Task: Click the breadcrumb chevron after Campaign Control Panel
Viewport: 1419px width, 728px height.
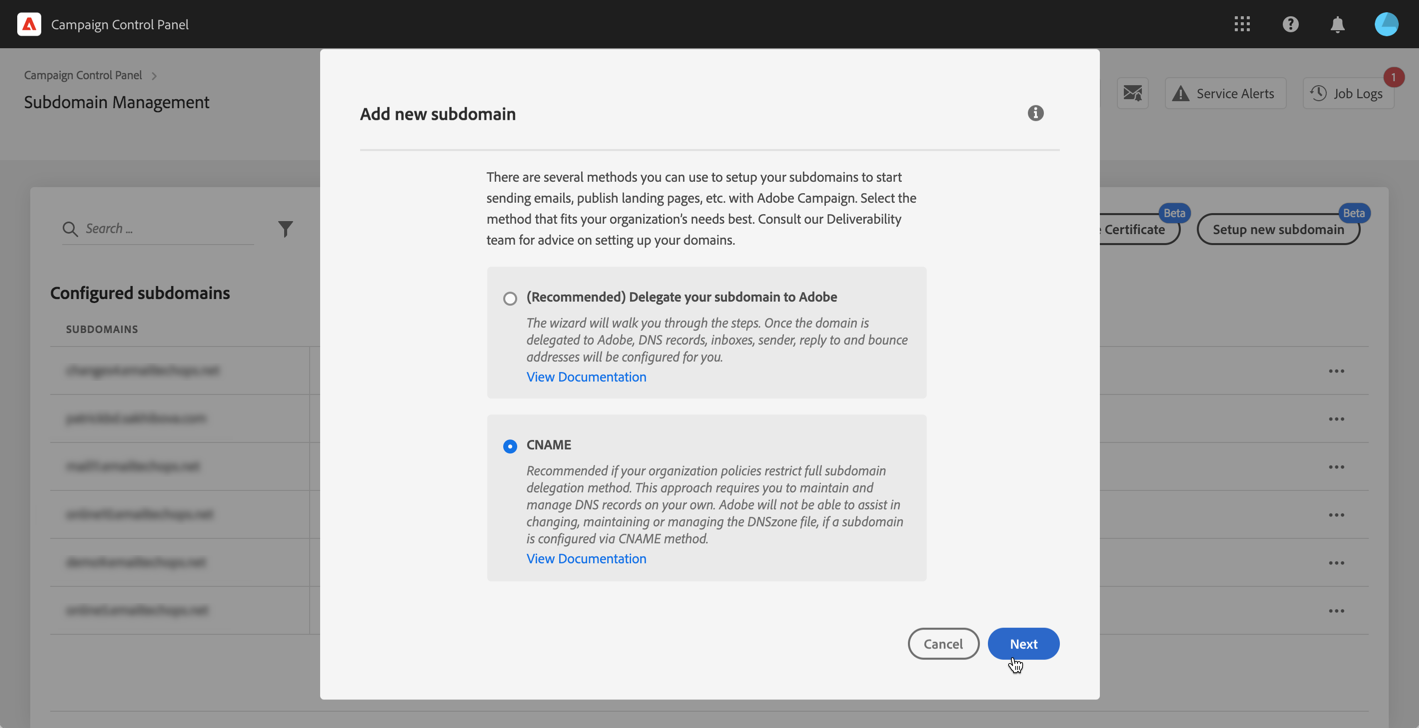Action: click(x=154, y=76)
